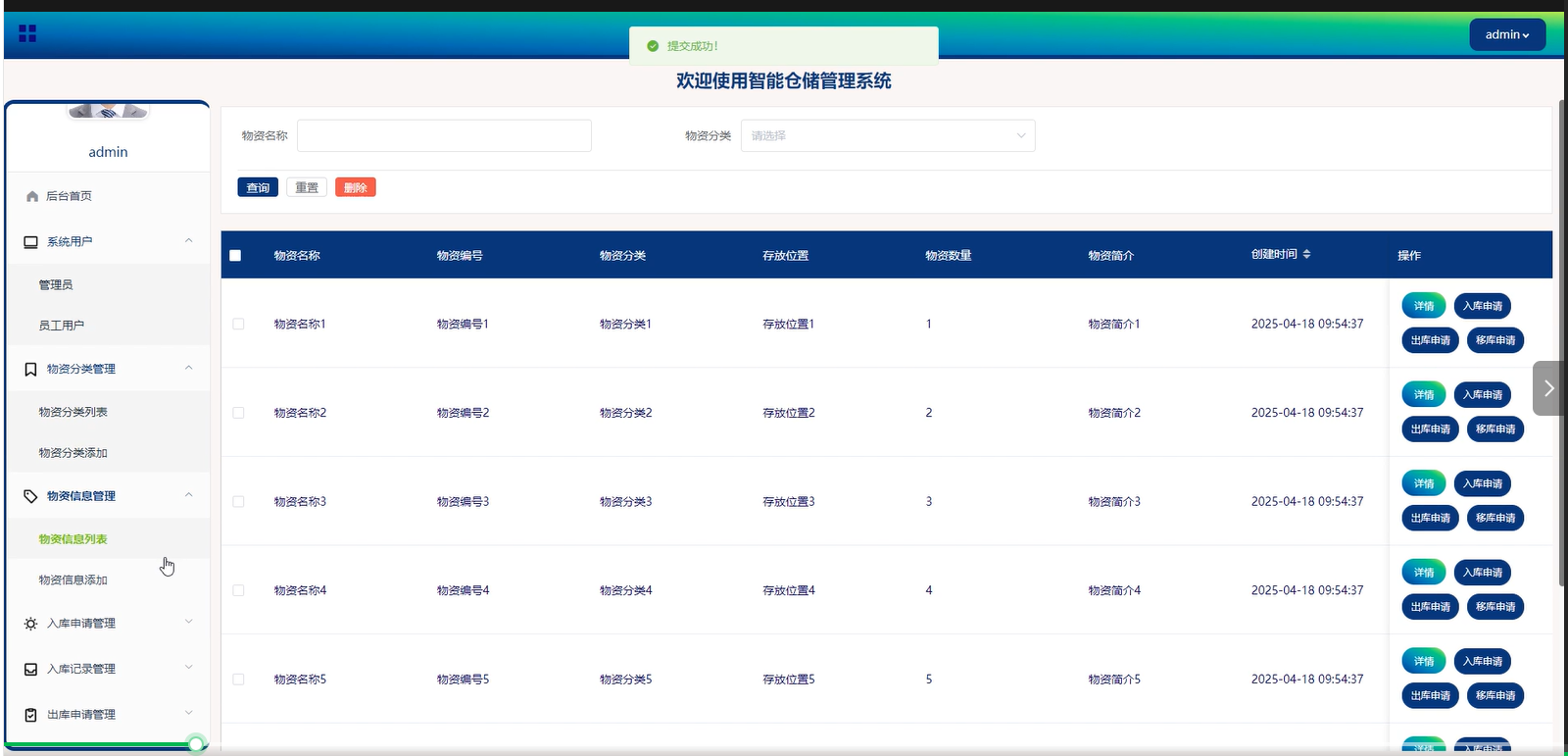Click 移库申请 for 物资名称5 row
1568x756 pixels.
click(x=1495, y=696)
